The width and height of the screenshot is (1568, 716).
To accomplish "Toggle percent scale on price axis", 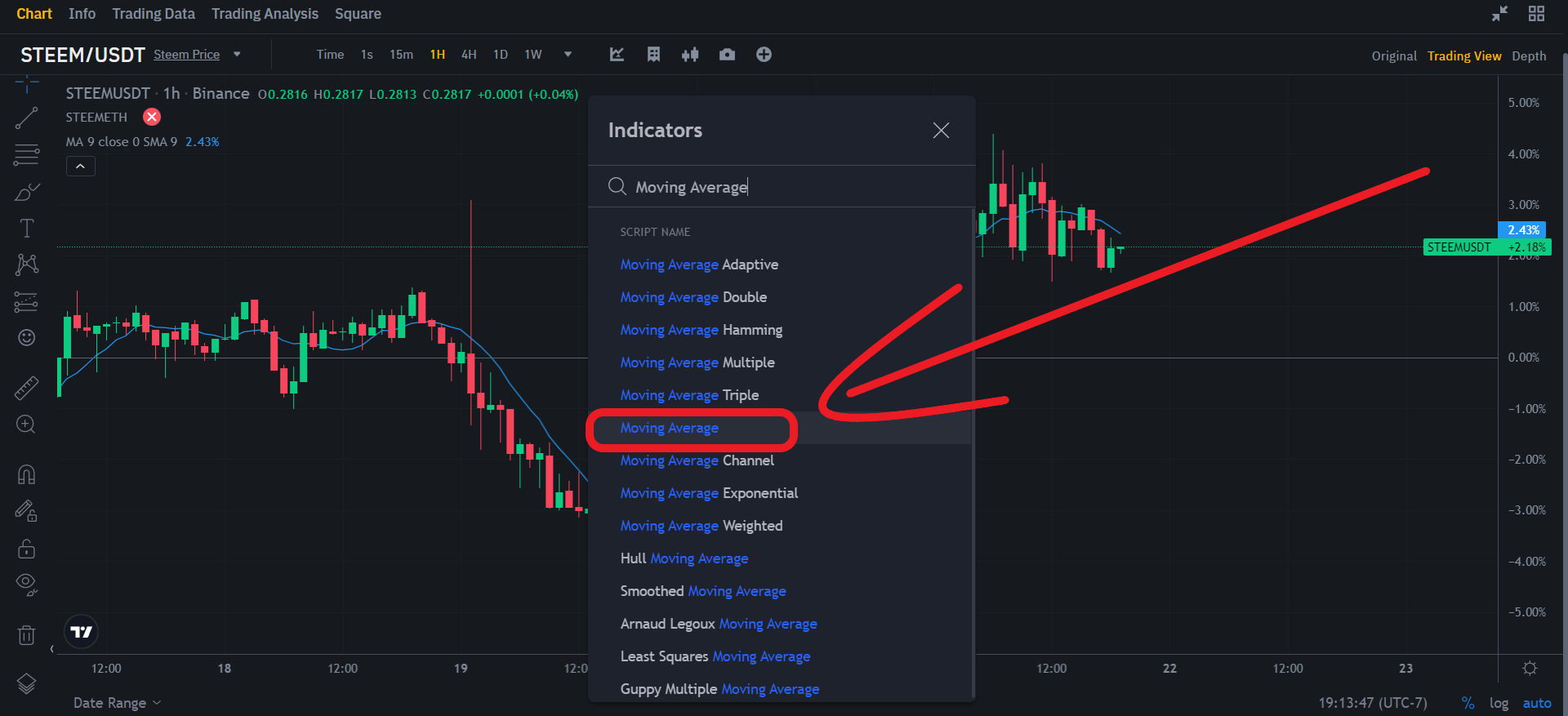I will [1468, 703].
